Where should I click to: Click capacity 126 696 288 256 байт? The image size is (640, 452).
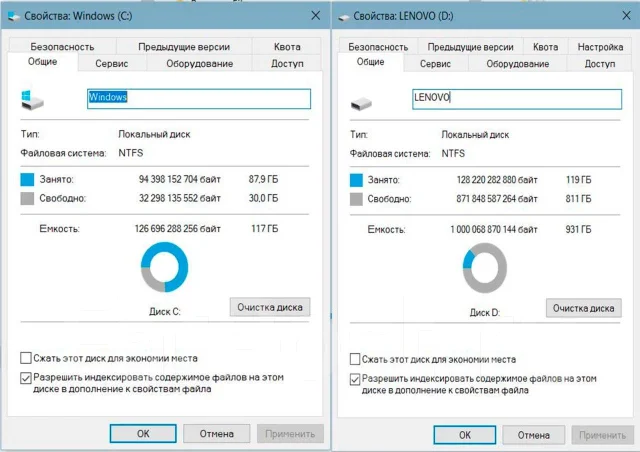pos(178,229)
